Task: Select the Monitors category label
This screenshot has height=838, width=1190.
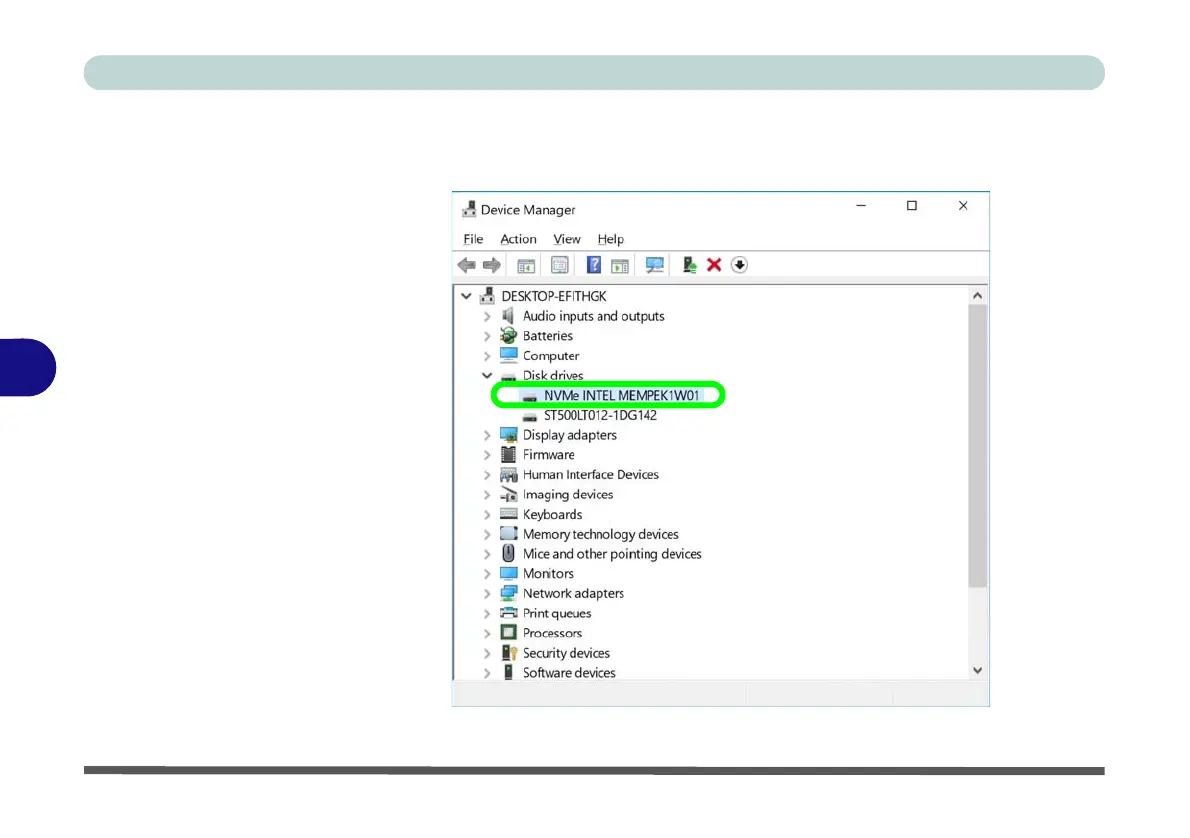Action: point(548,574)
